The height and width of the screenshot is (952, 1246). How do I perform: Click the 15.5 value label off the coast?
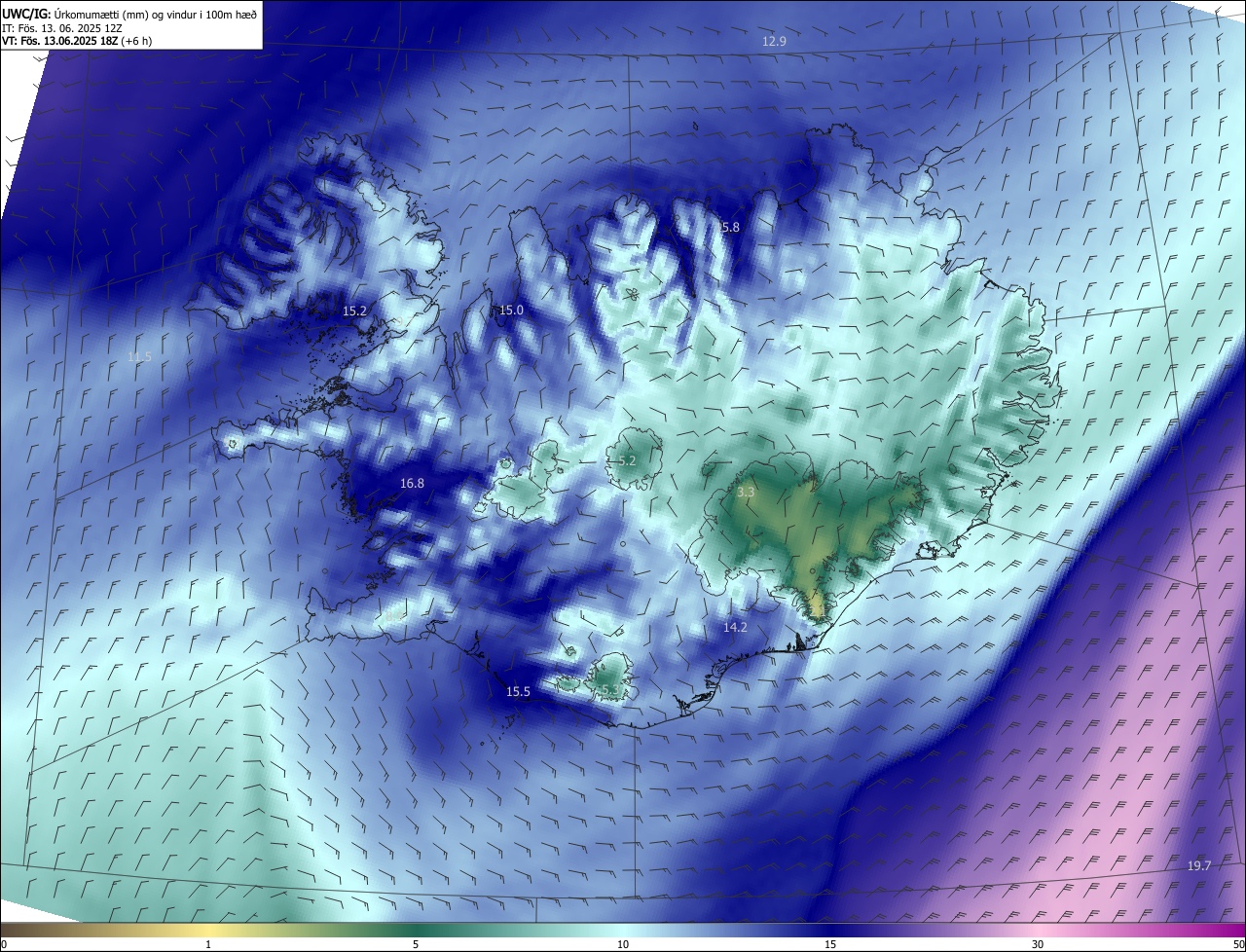[518, 692]
